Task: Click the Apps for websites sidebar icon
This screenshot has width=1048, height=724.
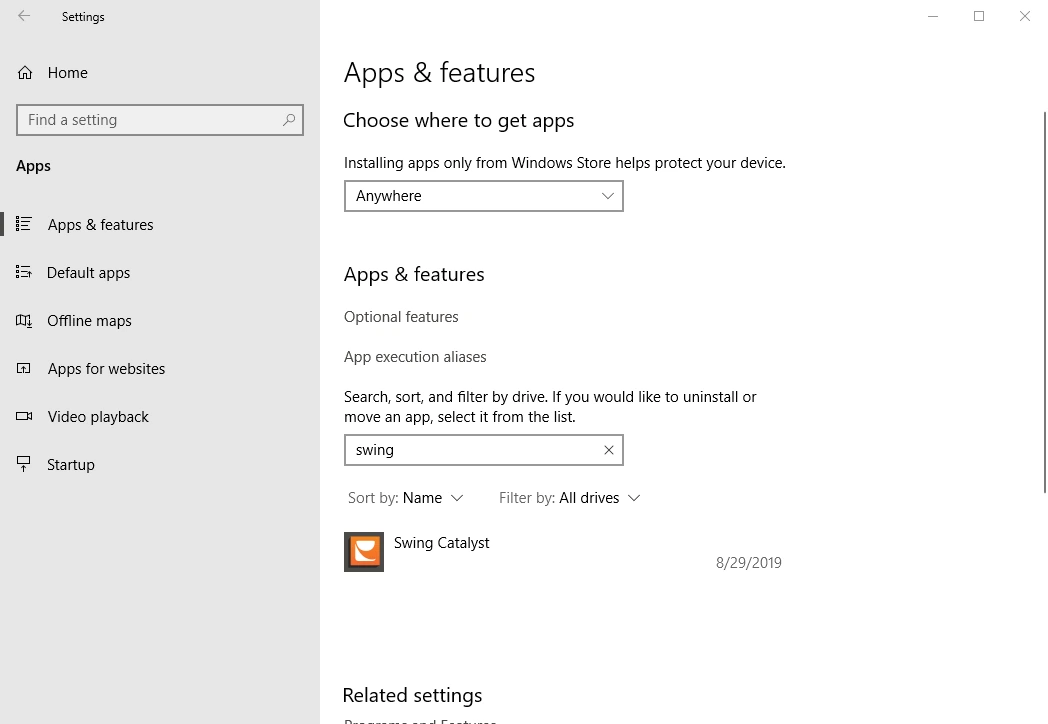Action: (x=24, y=368)
